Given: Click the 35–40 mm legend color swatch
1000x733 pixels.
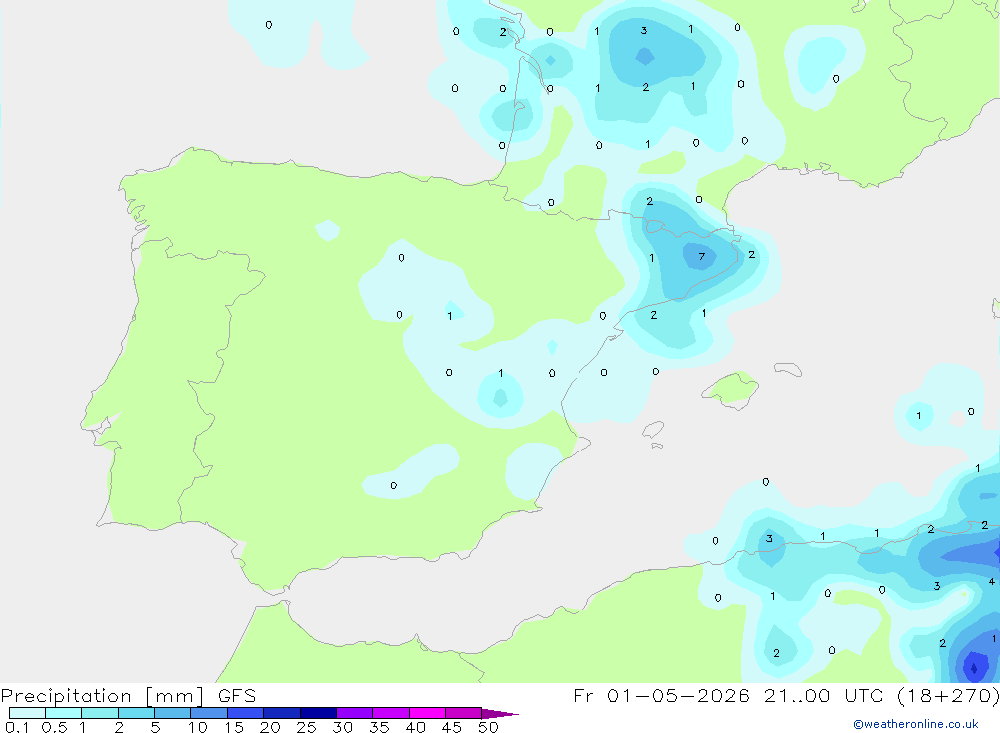Looking at the screenshot, I should (390, 713).
